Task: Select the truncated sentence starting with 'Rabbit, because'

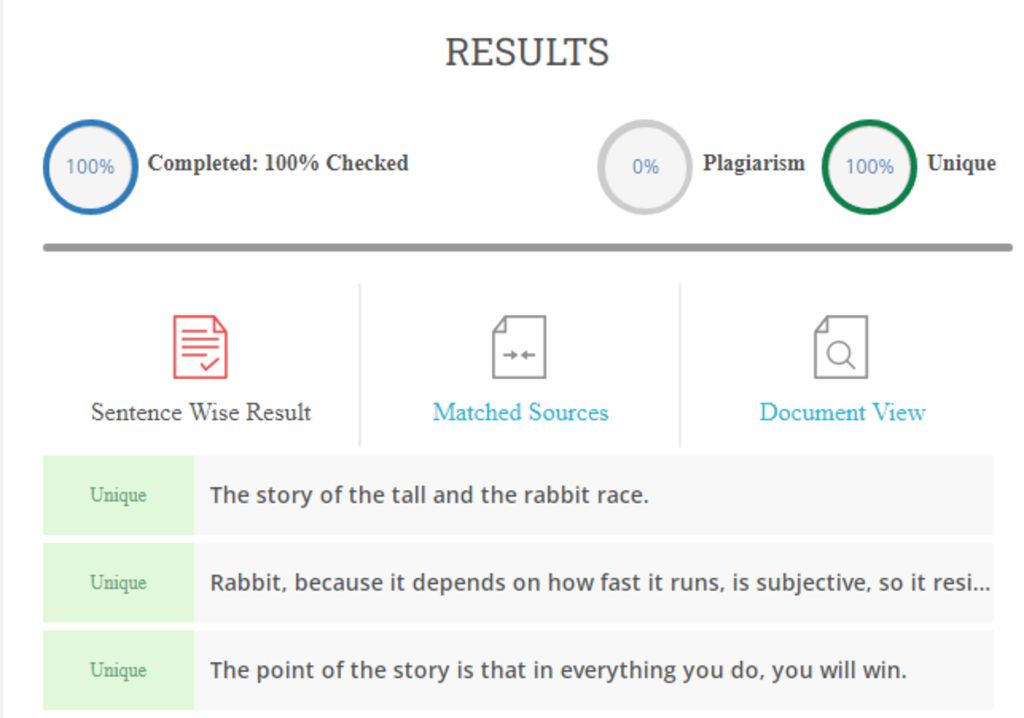Action: coord(600,583)
